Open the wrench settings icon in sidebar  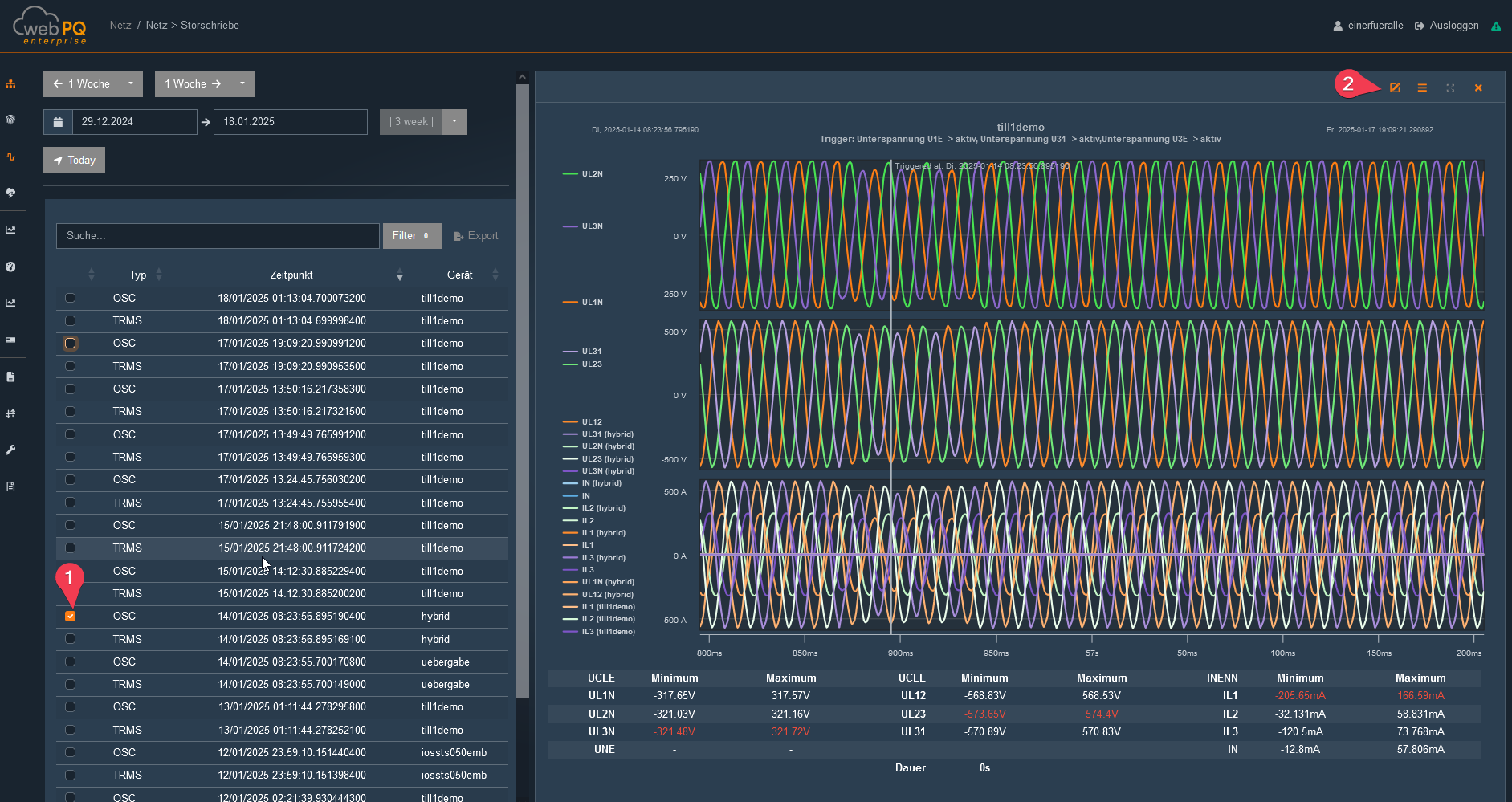(10, 450)
